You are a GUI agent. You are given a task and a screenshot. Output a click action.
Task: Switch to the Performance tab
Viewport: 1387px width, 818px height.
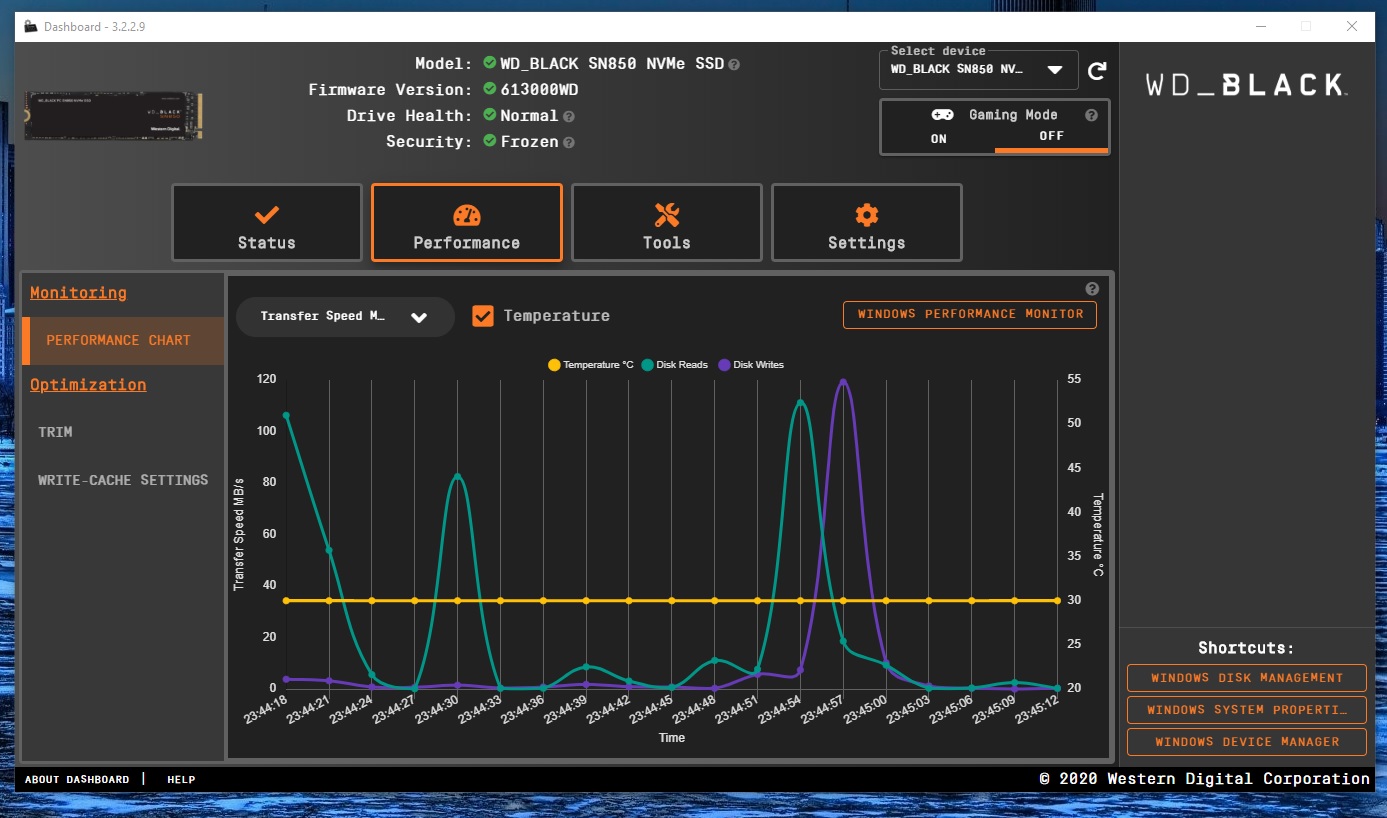point(467,222)
